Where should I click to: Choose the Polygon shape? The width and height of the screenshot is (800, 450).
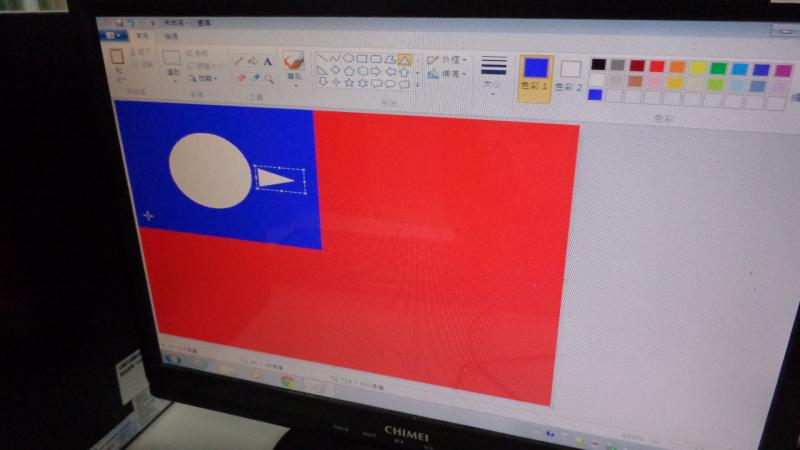pyautogui.click(x=390, y=60)
